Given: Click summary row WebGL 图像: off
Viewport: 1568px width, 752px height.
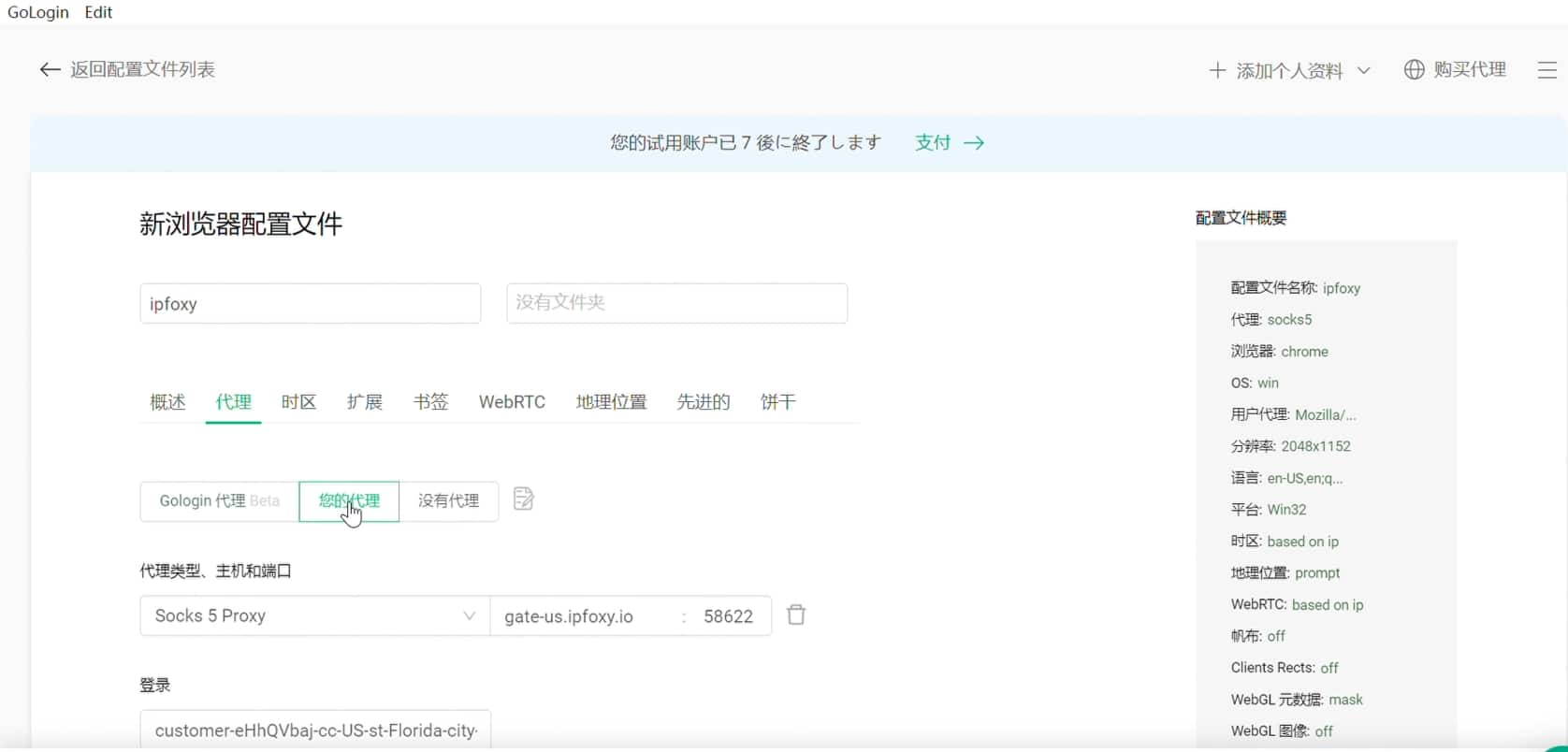Looking at the screenshot, I should click(x=1282, y=731).
